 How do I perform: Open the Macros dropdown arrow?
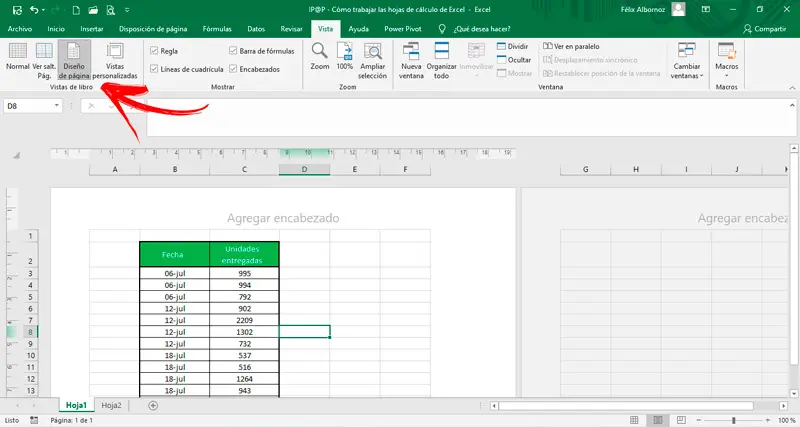point(727,76)
